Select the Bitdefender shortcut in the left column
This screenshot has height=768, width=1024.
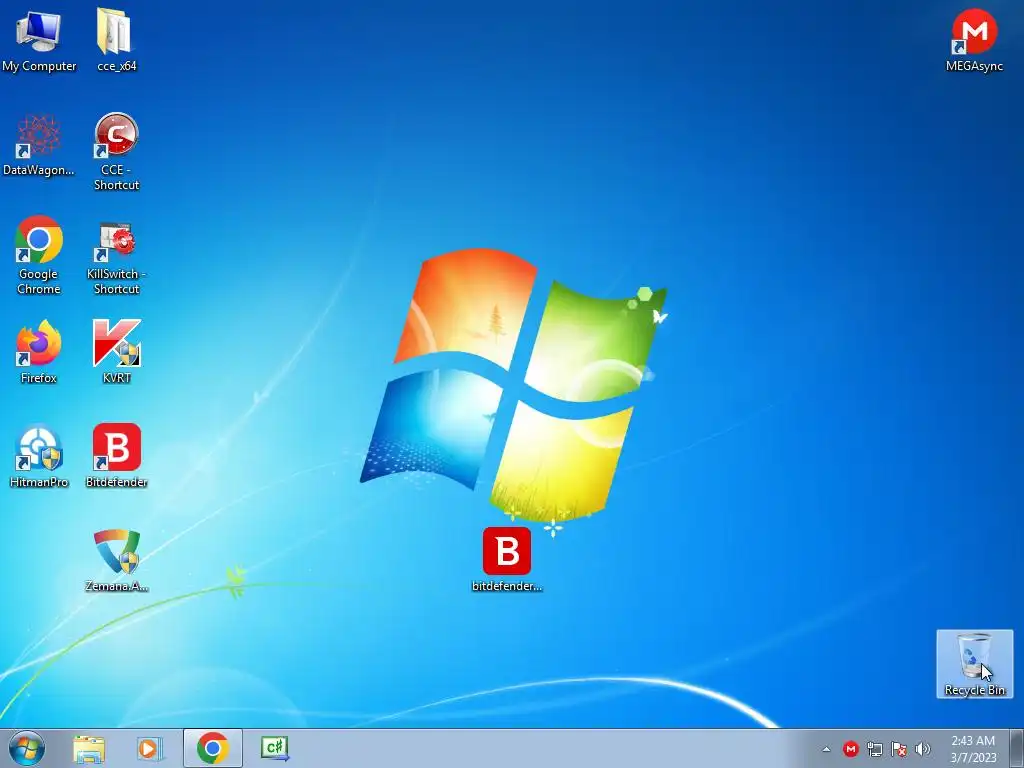[116, 456]
